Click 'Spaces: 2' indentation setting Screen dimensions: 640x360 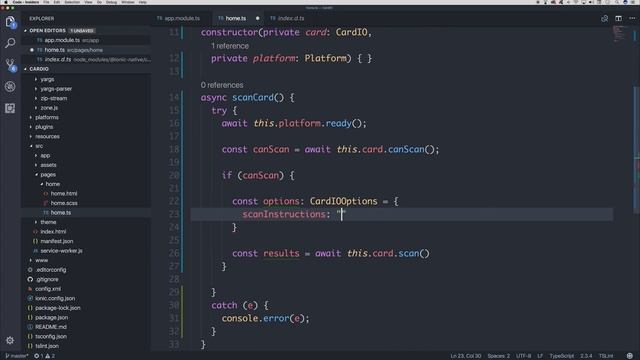click(498, 356)
